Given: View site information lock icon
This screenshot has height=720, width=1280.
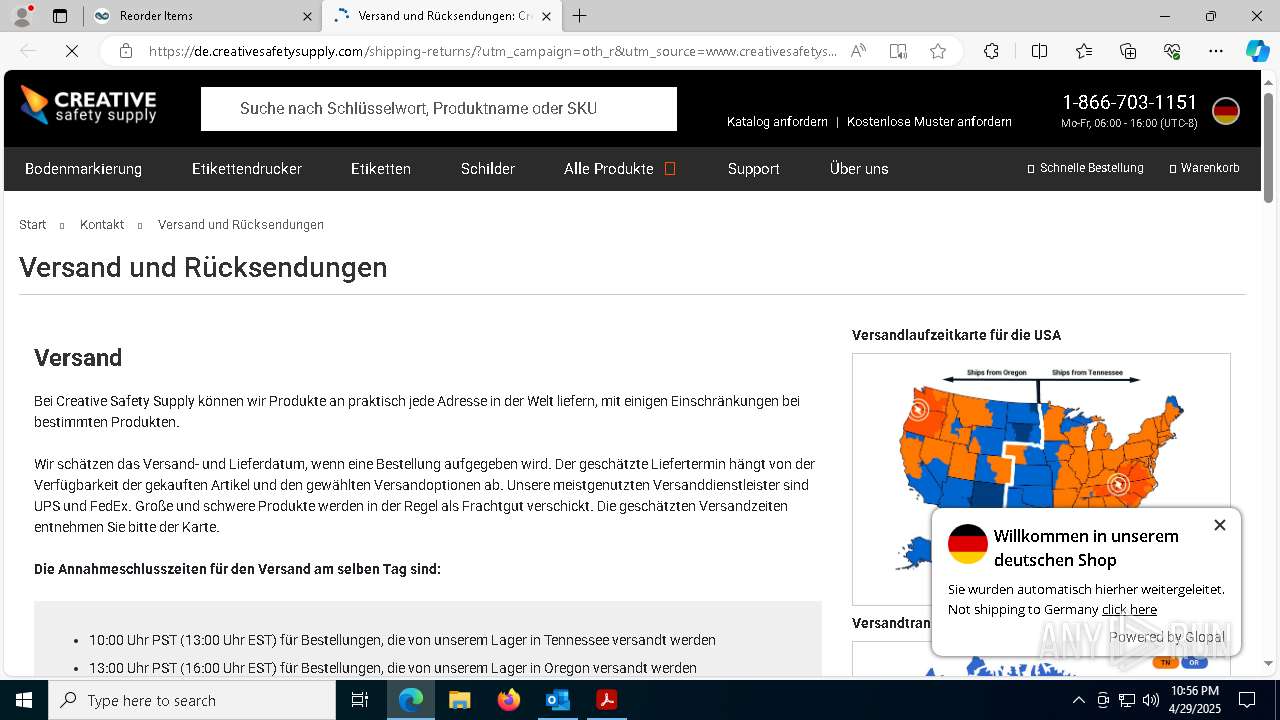Looking at the screenshot, I should tap(125, 51).
